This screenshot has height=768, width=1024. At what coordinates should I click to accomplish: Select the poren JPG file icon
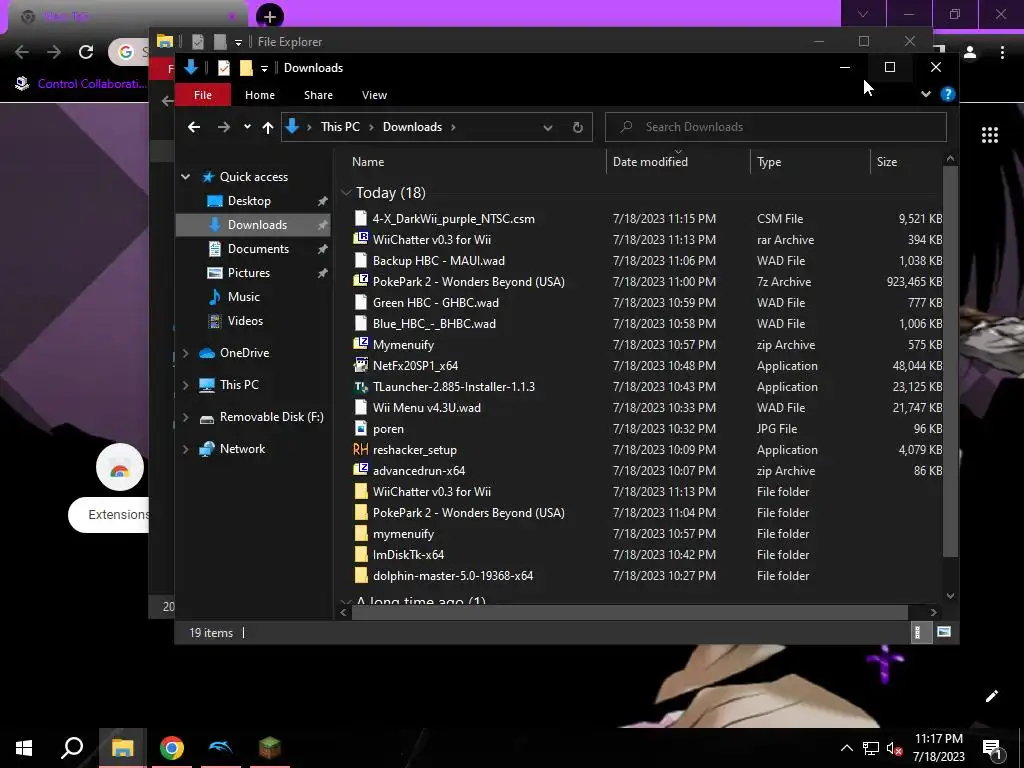pyautogui.click(x=360, y=428)
